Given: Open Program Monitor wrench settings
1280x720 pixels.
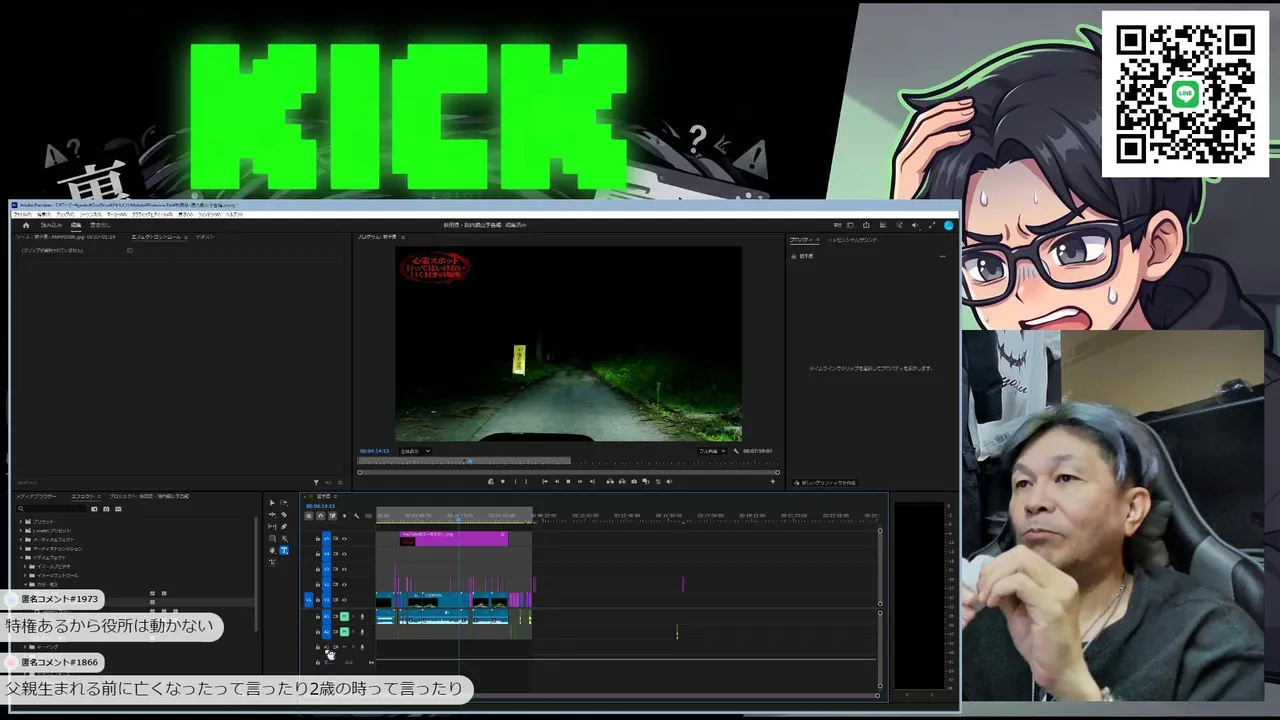Looking at the screenshot, I should [x=737, y=451].
